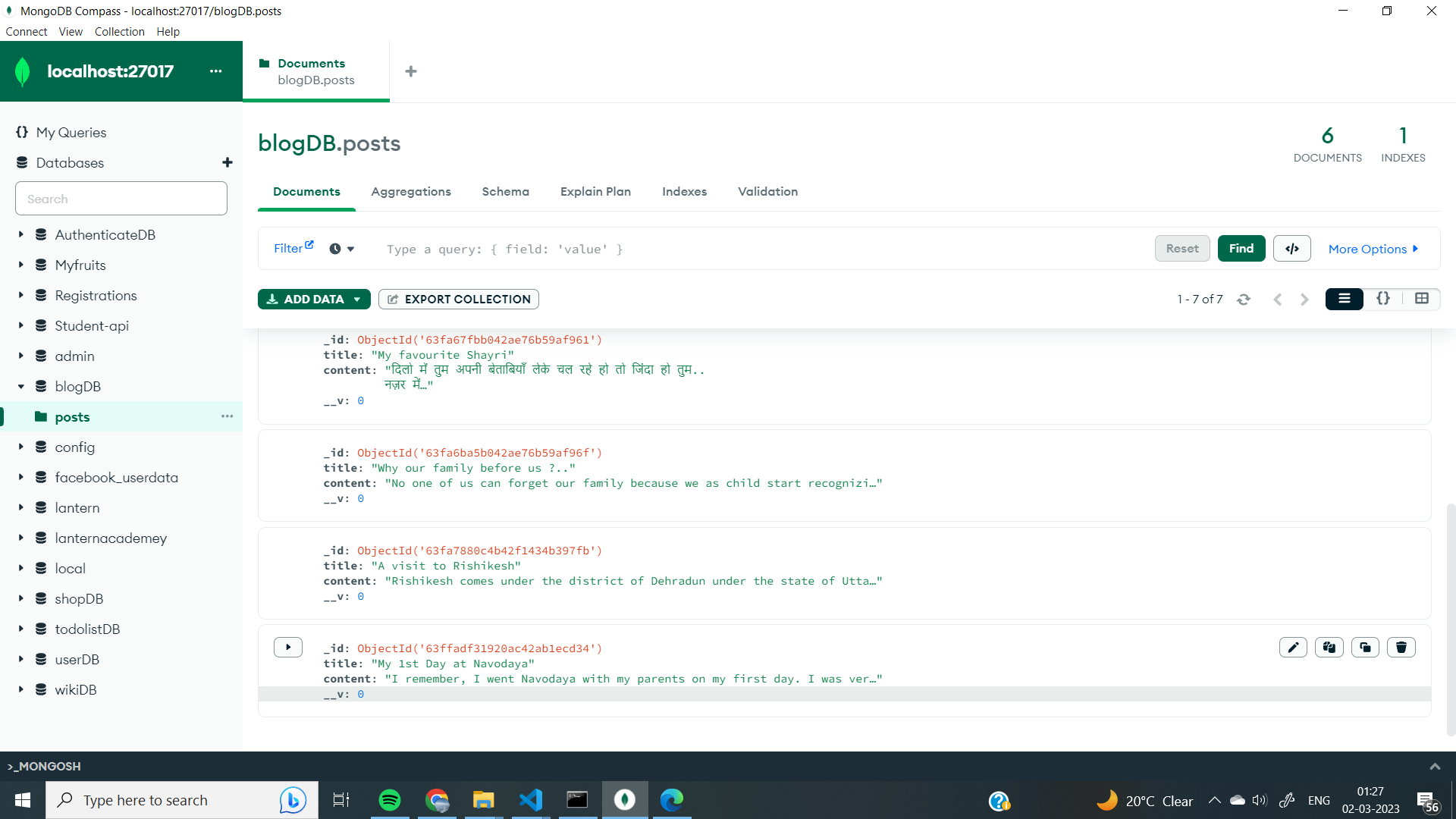
Task: Open the export-query-to-language dialog
Action: pyautogui.click(x=1291, y=248)
